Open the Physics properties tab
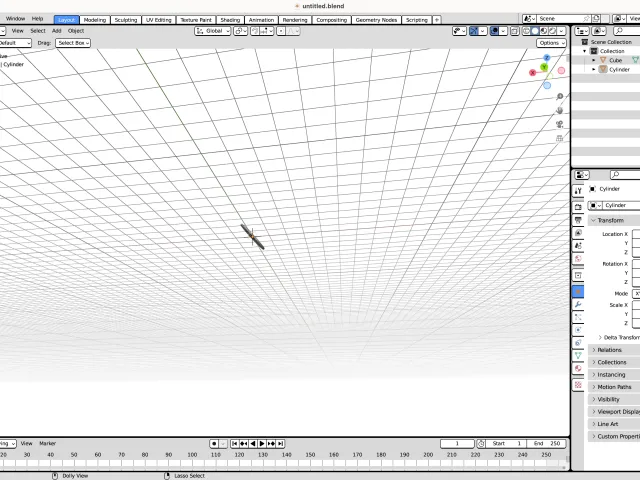The height and width of the screenshot is (480, 640). pos(578,330)
